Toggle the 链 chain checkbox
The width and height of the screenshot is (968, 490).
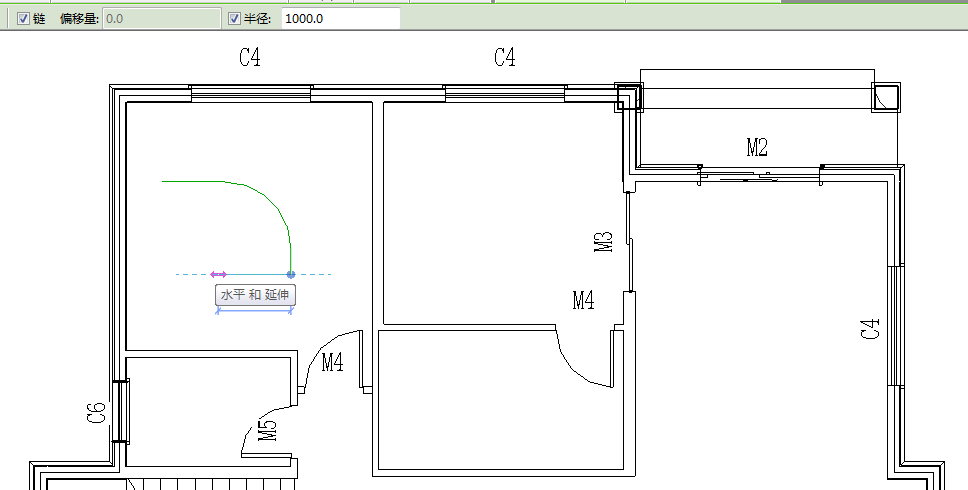(23, 19)
